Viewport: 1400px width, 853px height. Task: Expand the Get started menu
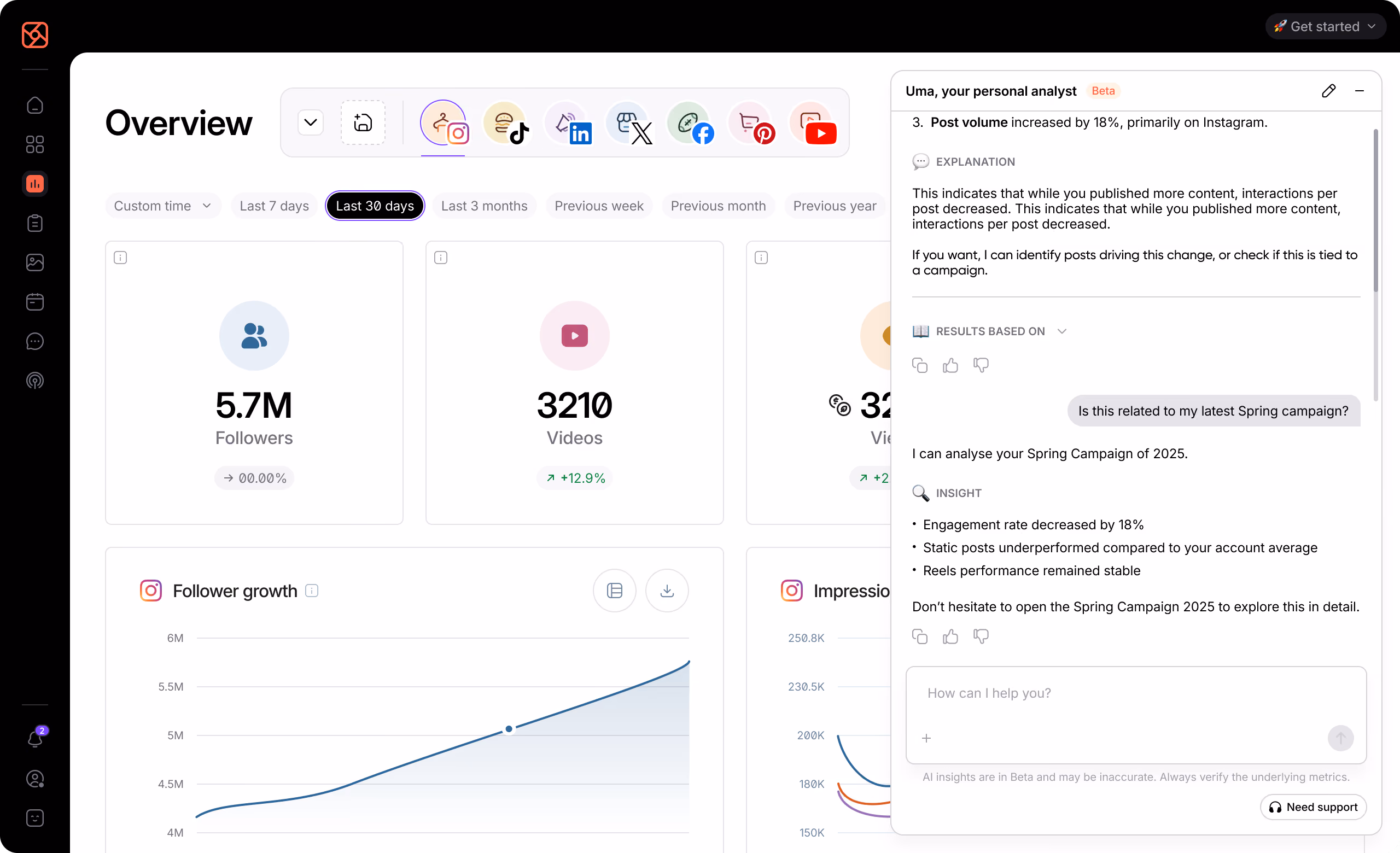(x=1325, y=27)
